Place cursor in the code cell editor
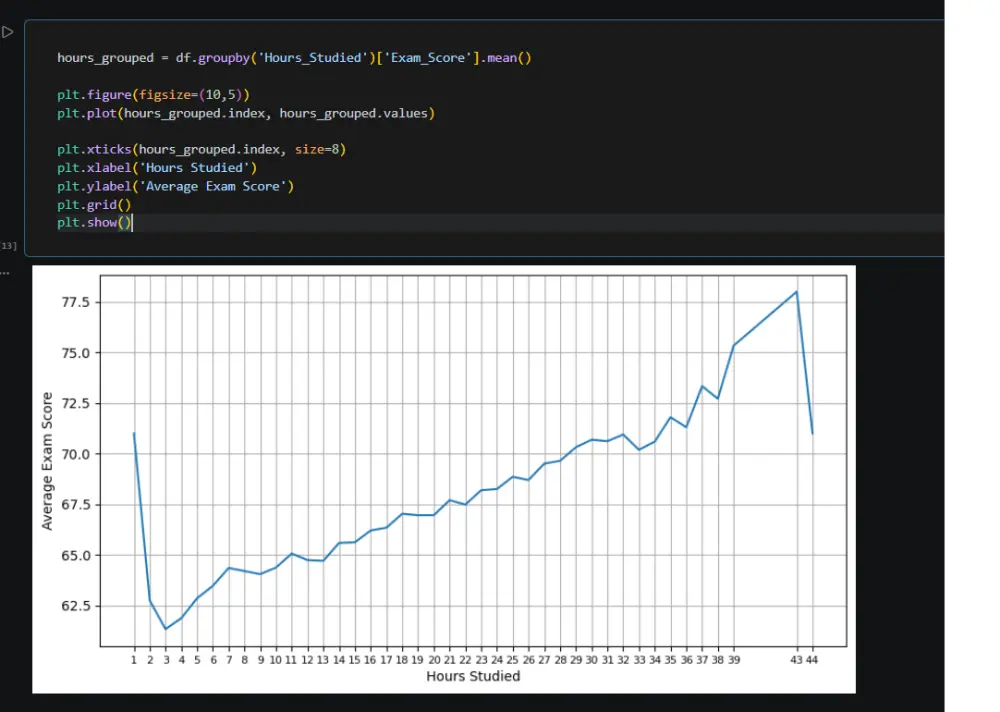Viewport: 1000px width, 712px height. pos(485,138)
